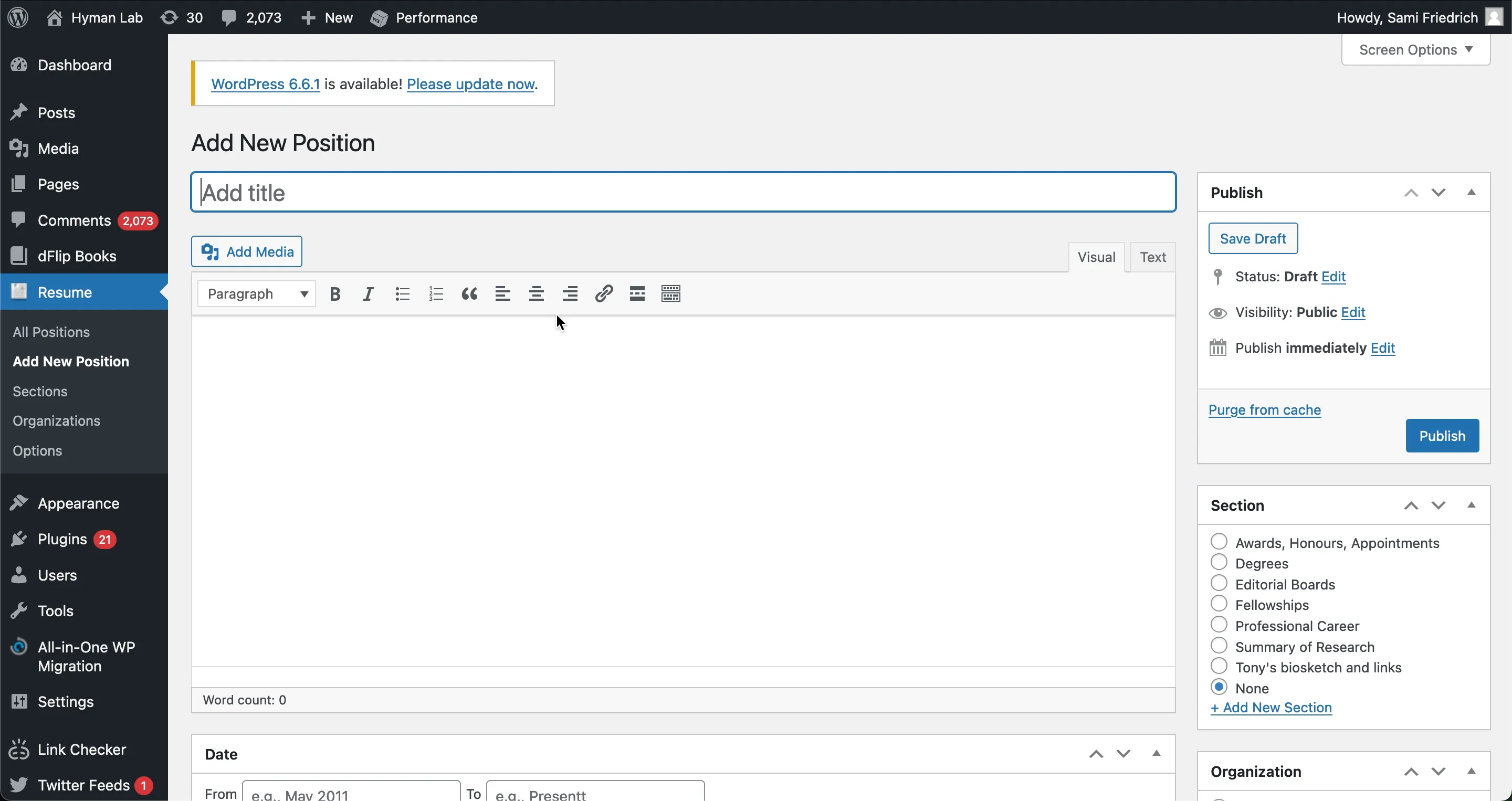Collapse the Date panel with triangle toggle
The image size is (1512, 801).
click(x=1156, y=753)
